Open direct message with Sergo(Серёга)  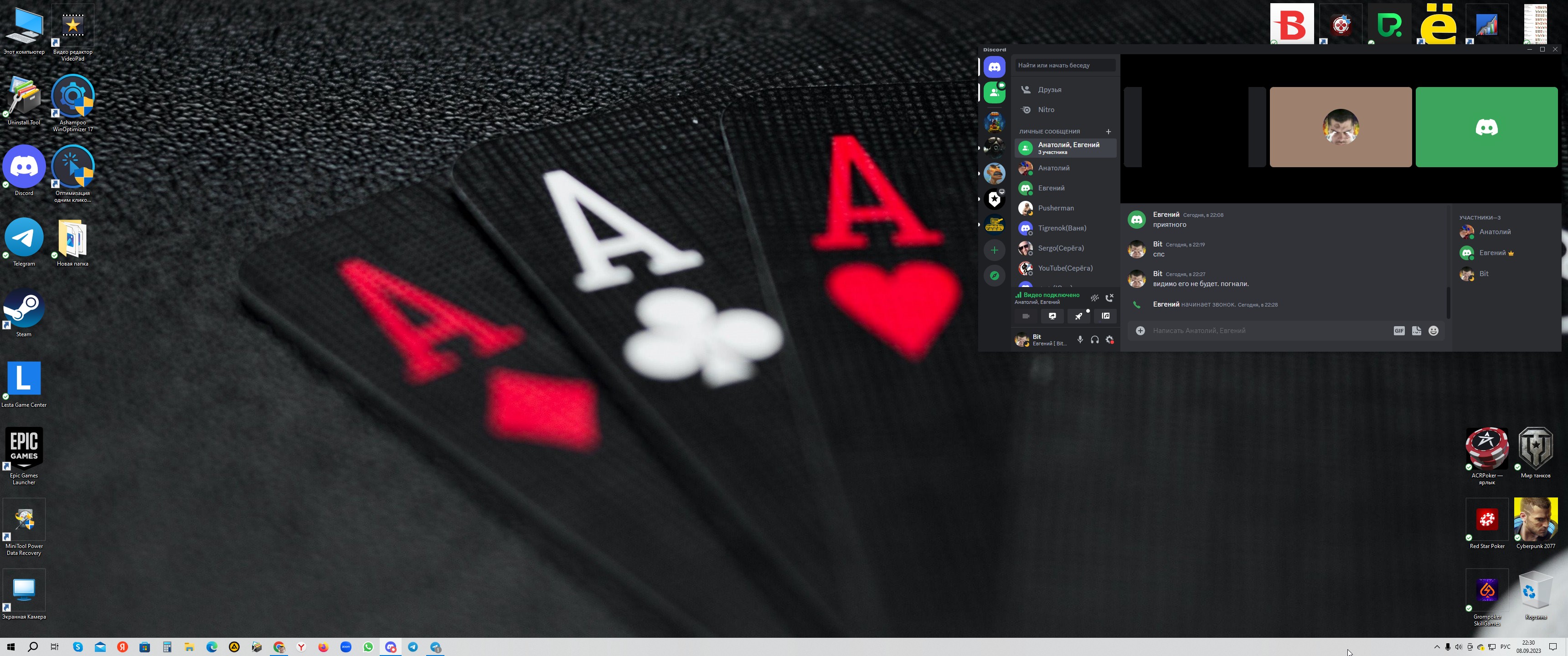tap(1065, 248)
